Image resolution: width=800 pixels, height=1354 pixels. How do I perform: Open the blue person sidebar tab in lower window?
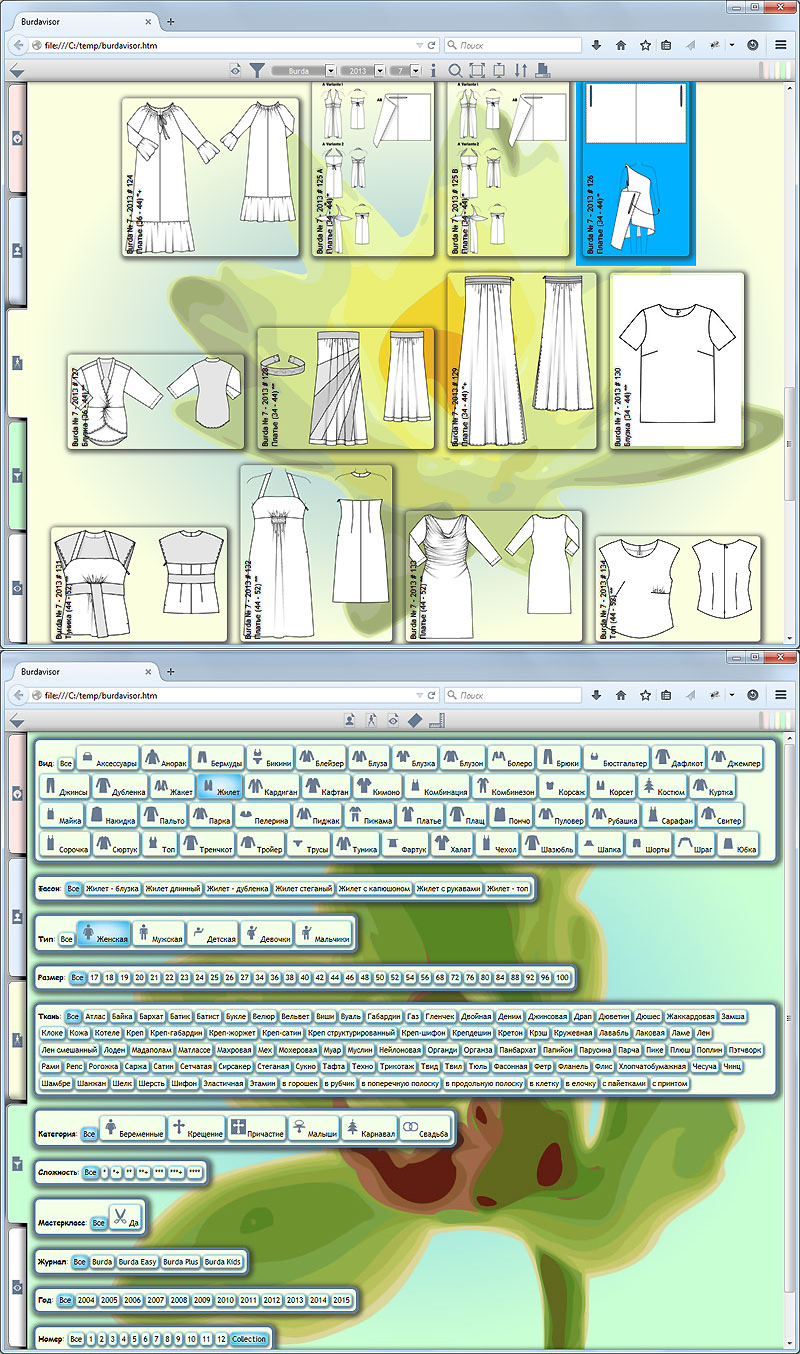point(16,916)
